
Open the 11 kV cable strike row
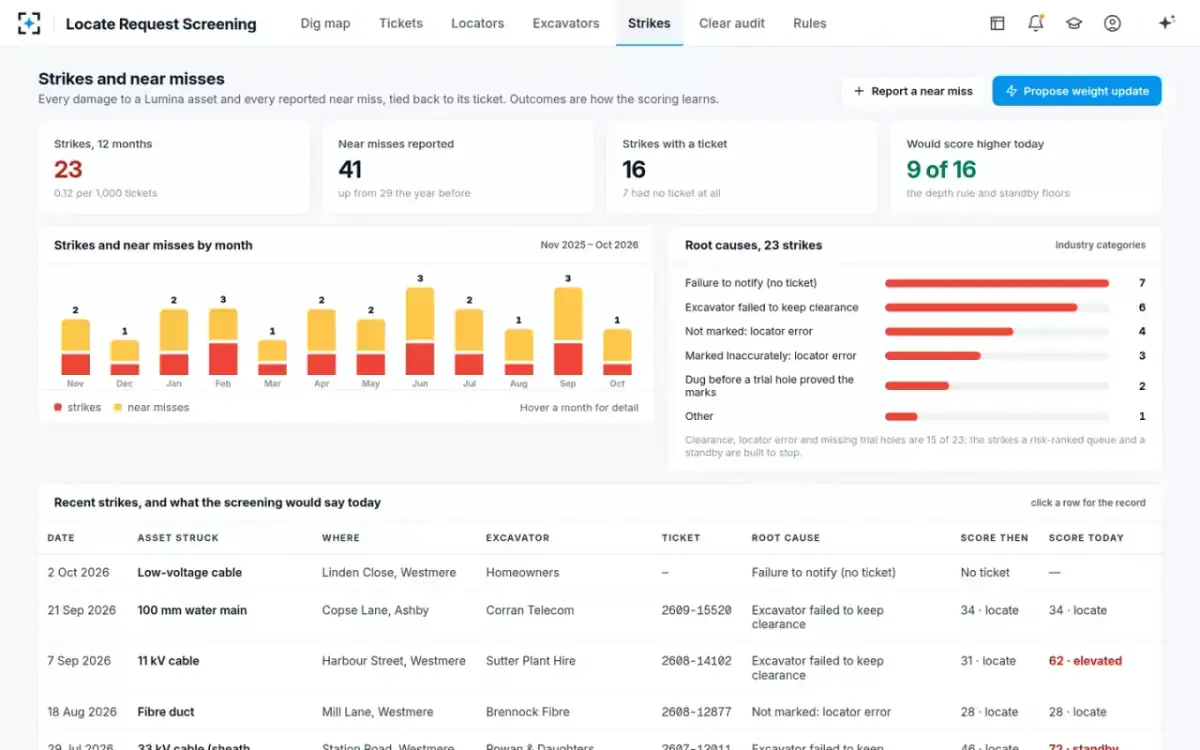(600, 668)
